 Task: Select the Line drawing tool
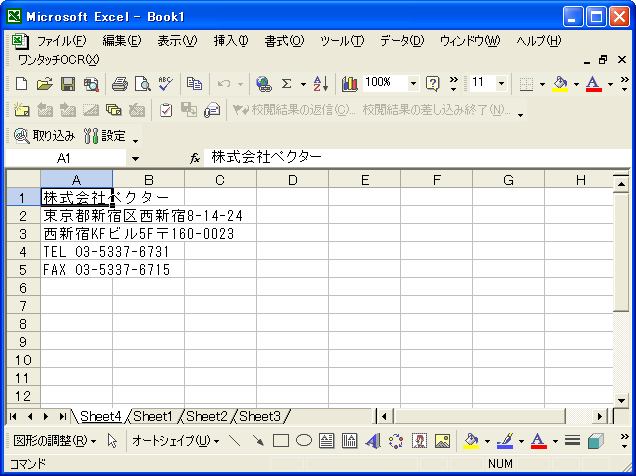[234, 441]
